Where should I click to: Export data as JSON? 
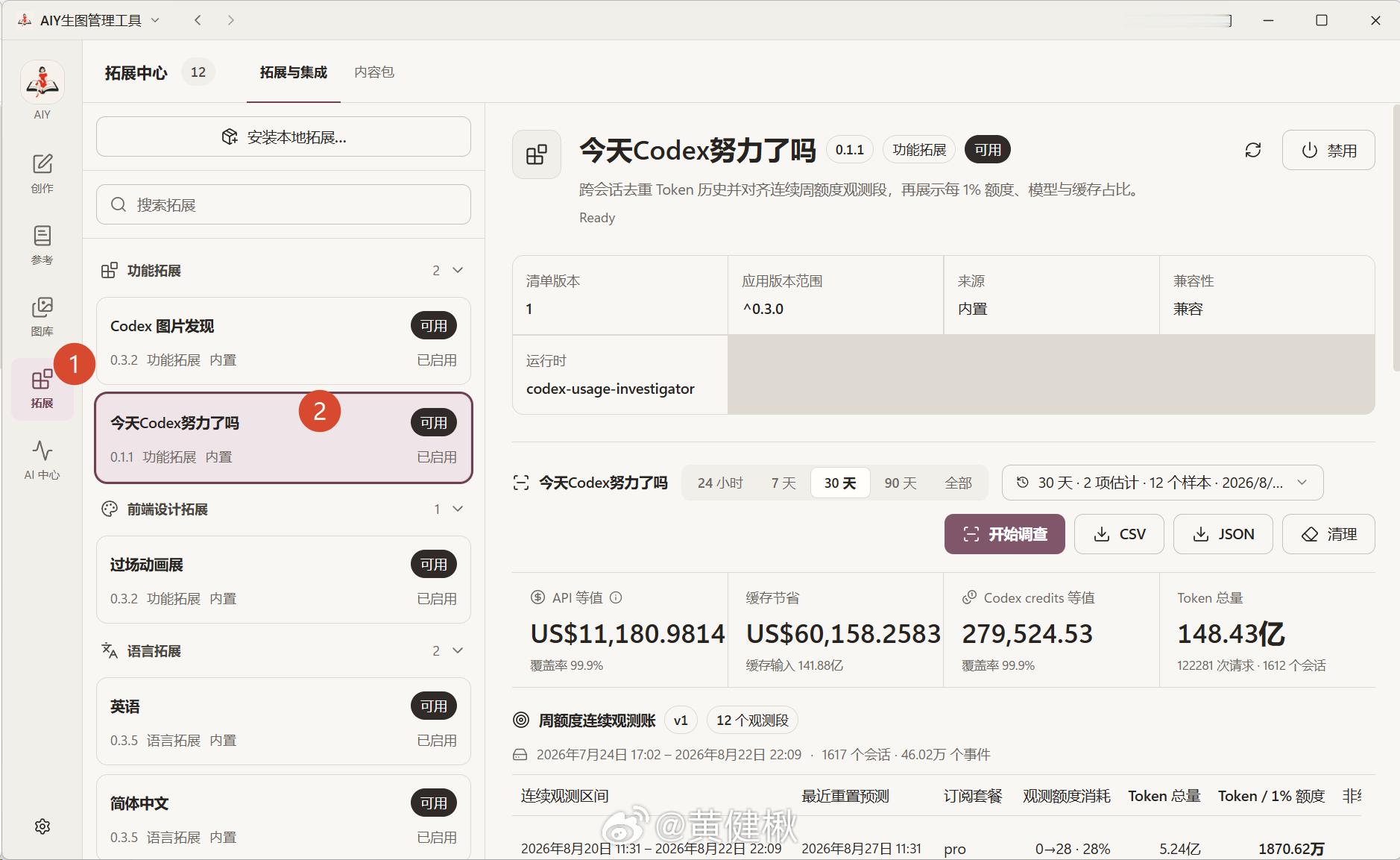pyautogui.click(x=1223, y=534)
